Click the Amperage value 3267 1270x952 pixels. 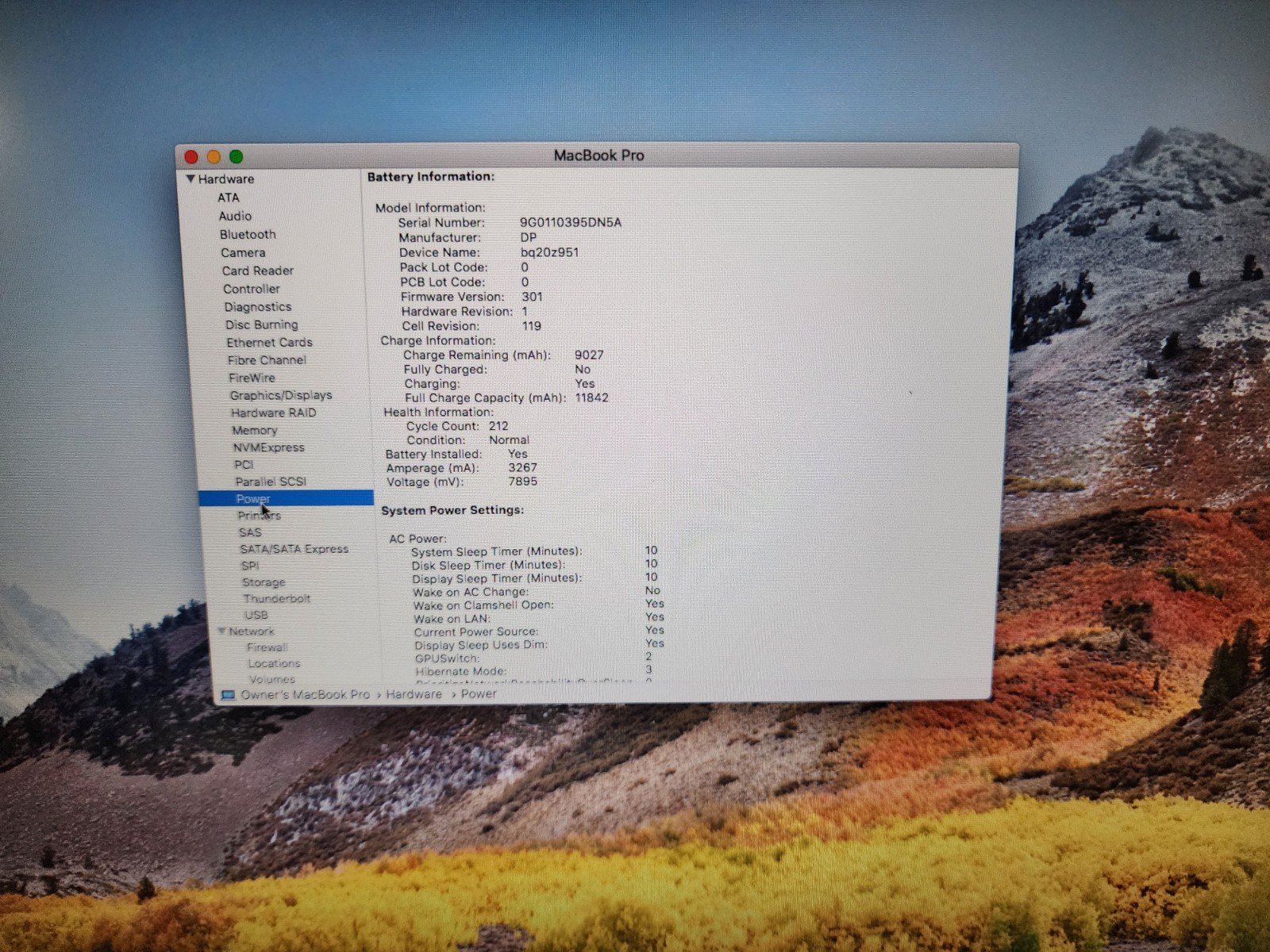click(x=523, y=468)
